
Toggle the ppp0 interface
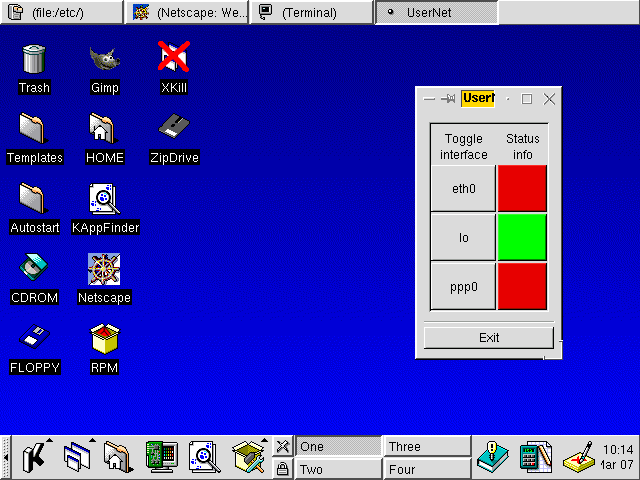coord(463,286)
